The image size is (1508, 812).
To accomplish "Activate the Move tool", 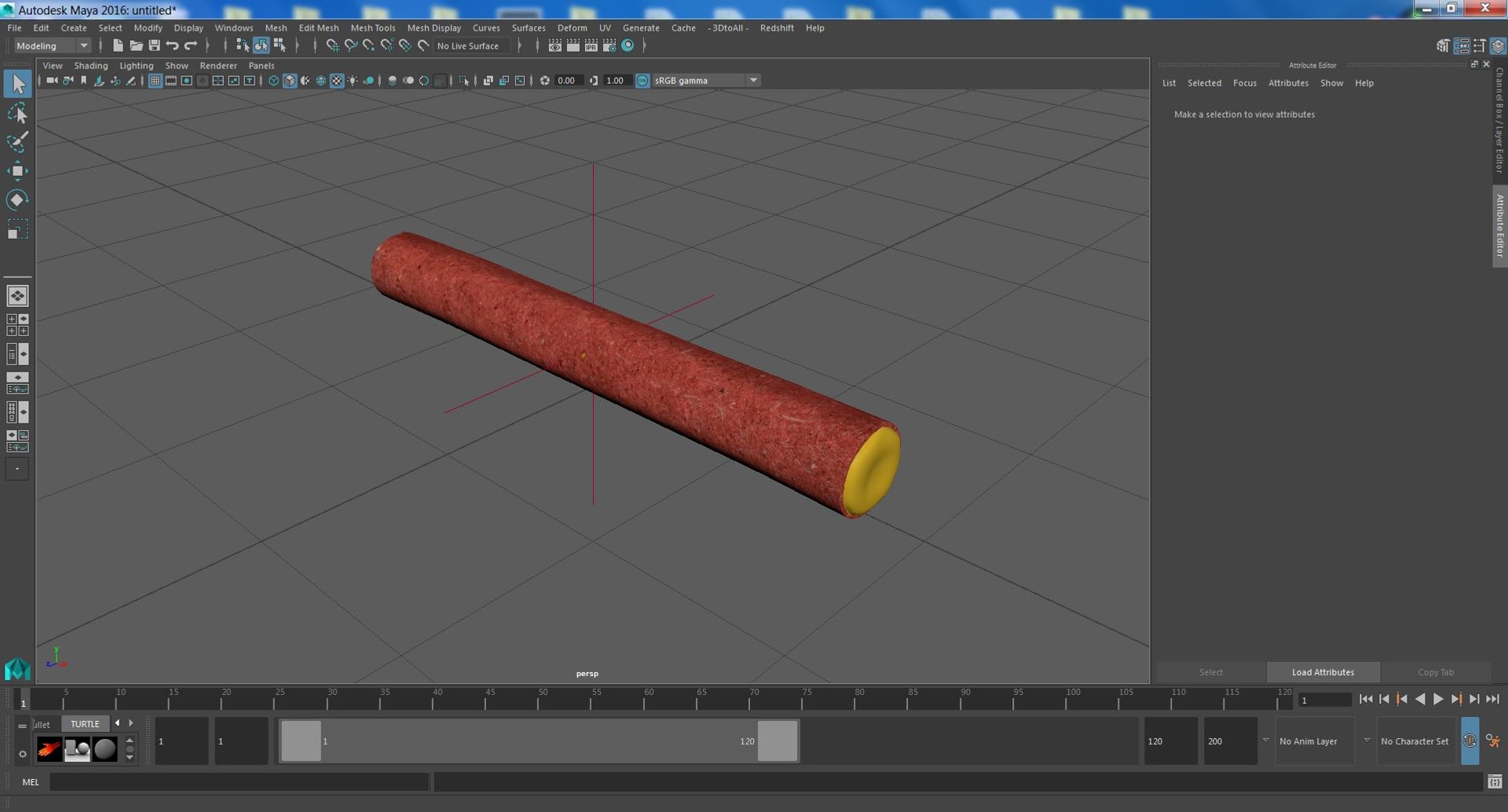I will [x=17, y=171].
